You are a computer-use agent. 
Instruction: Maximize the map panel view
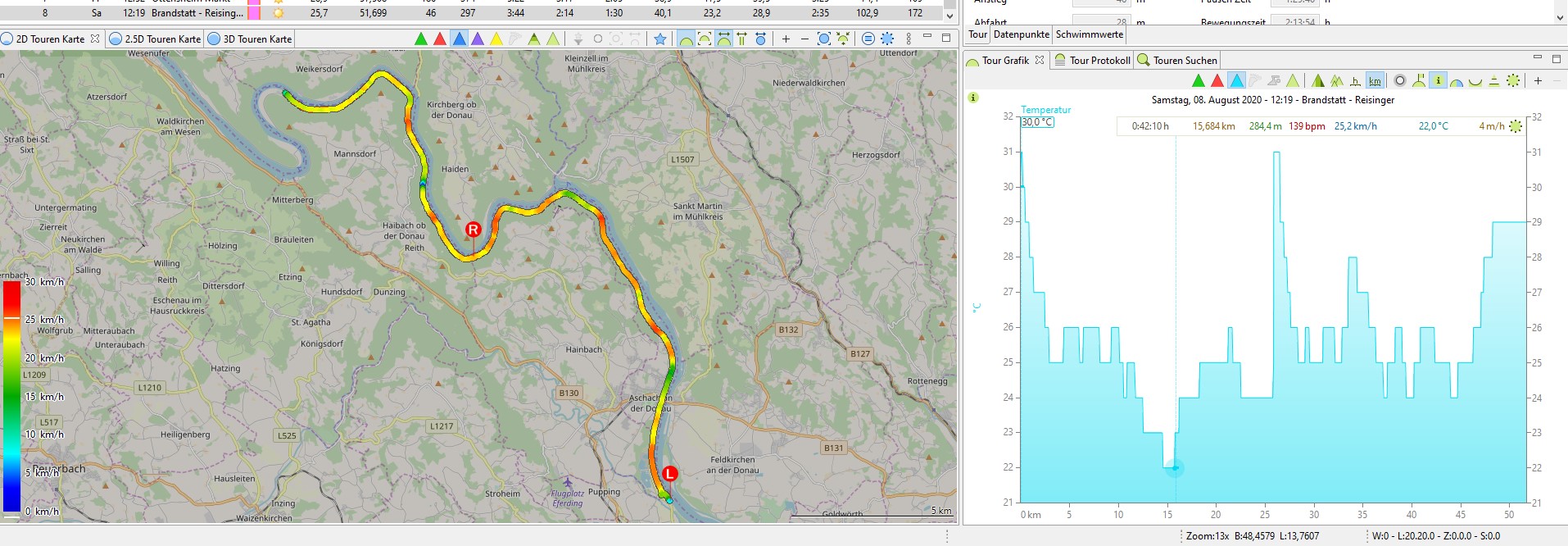(946, 38)
